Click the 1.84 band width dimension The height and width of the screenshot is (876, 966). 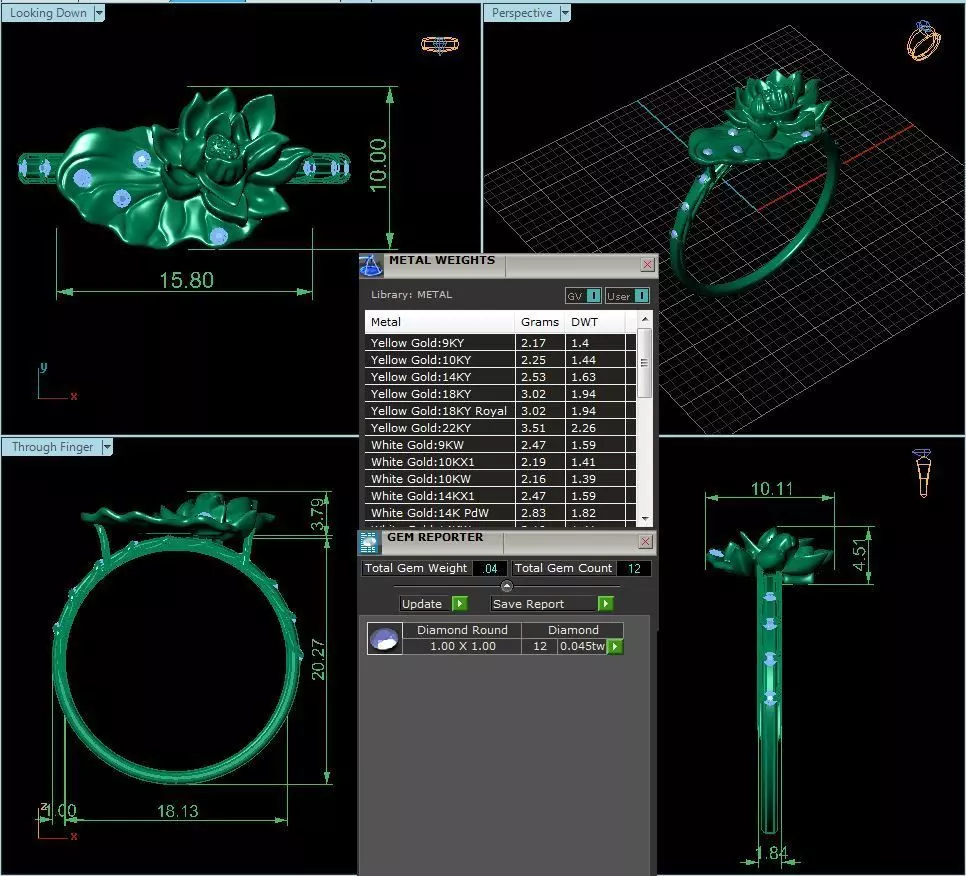772,853
